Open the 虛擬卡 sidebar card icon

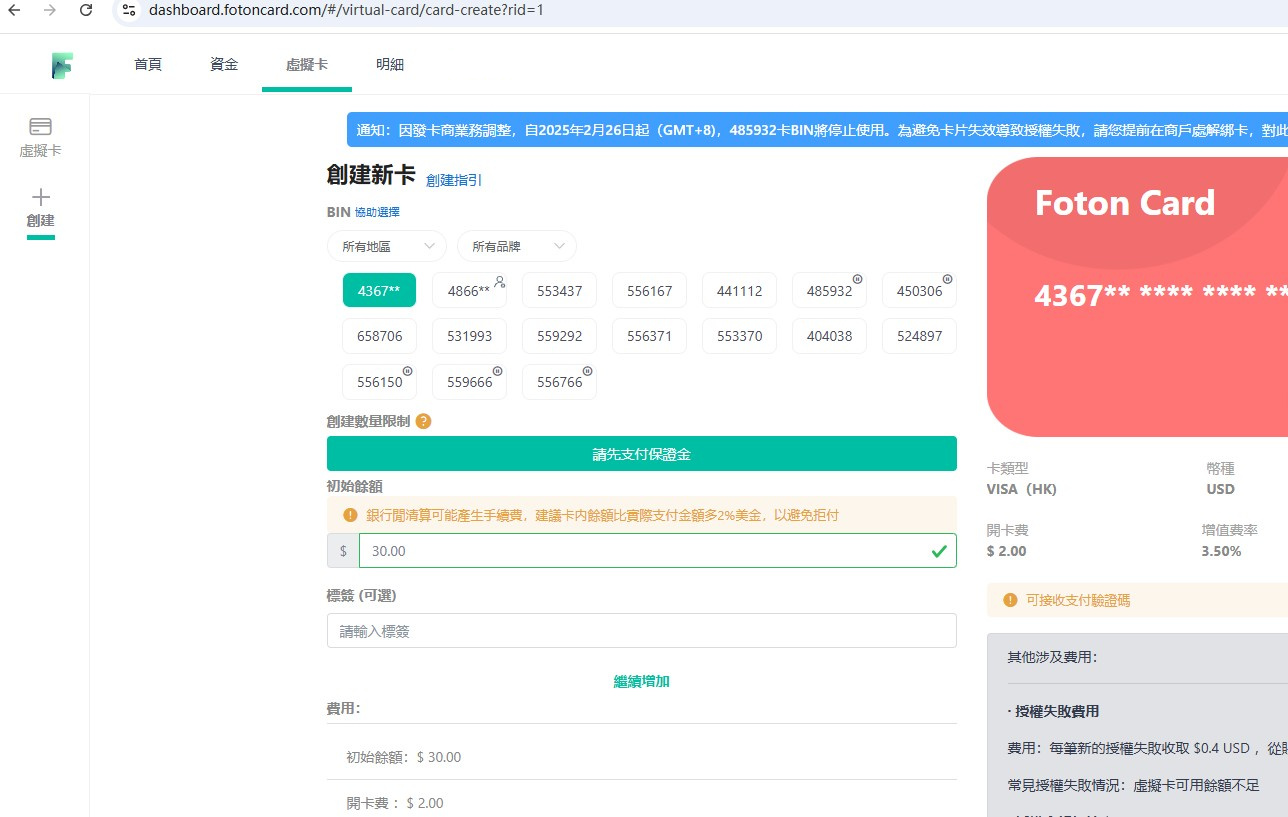(x=41, y=126)
